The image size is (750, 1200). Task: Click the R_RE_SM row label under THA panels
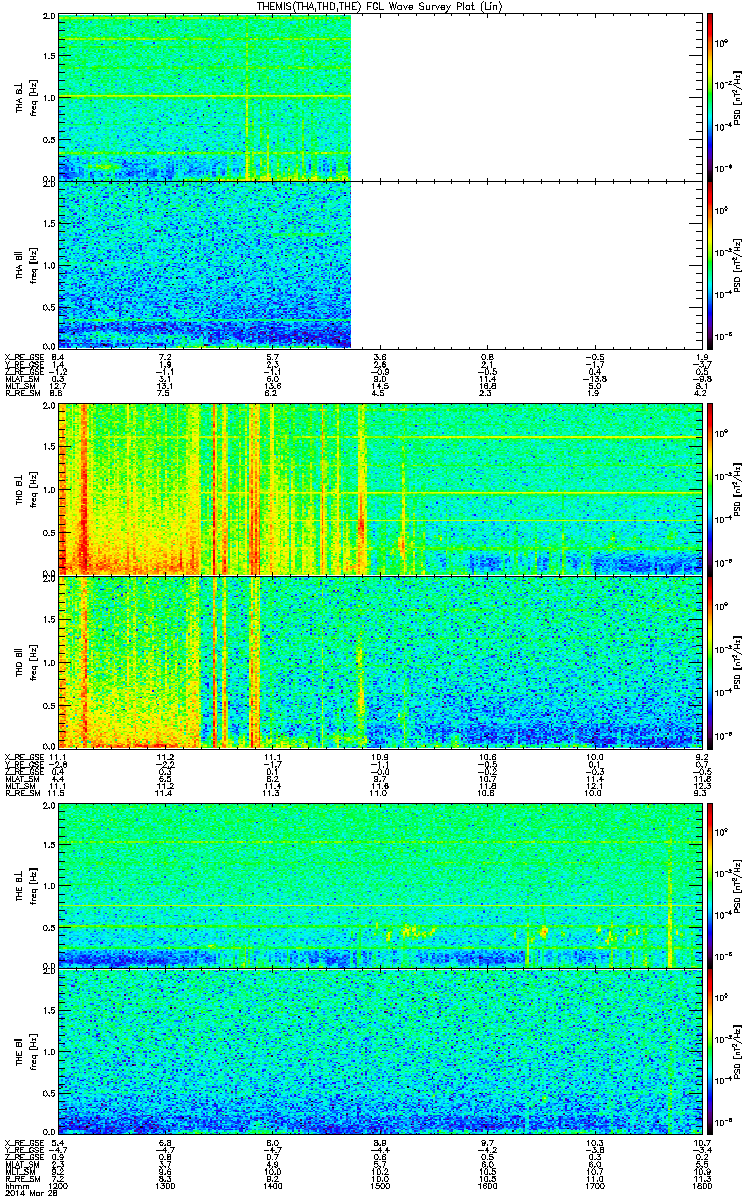[21, 394]
